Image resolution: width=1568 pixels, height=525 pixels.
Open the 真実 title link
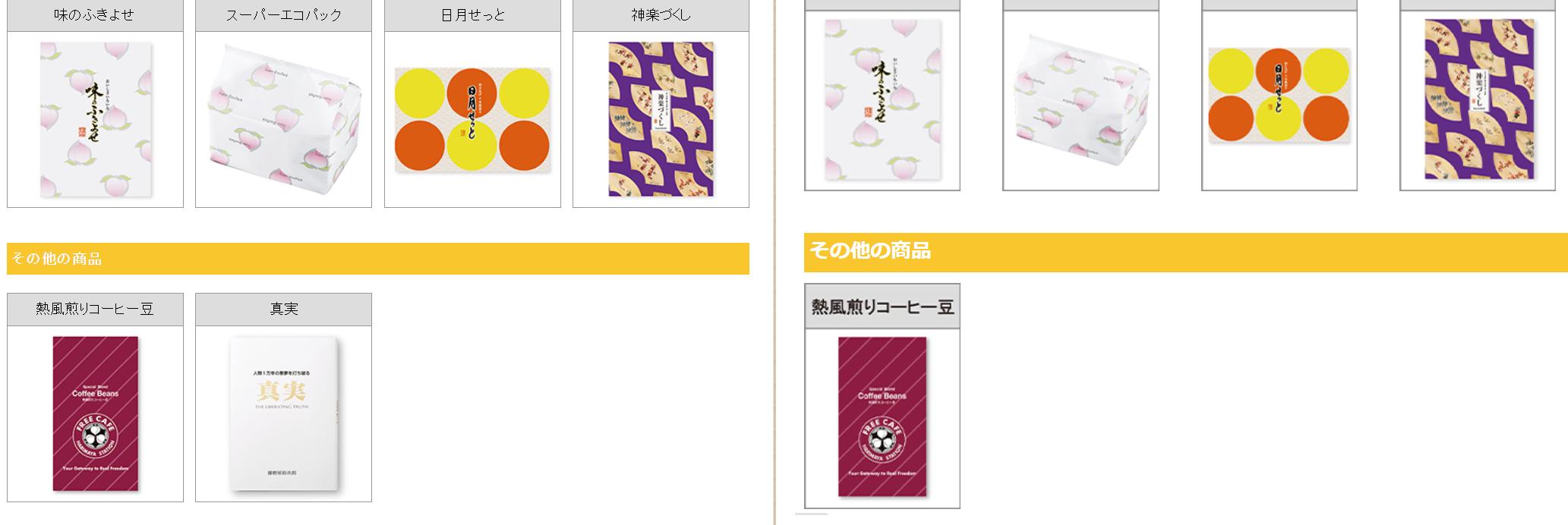click(283, 309)
